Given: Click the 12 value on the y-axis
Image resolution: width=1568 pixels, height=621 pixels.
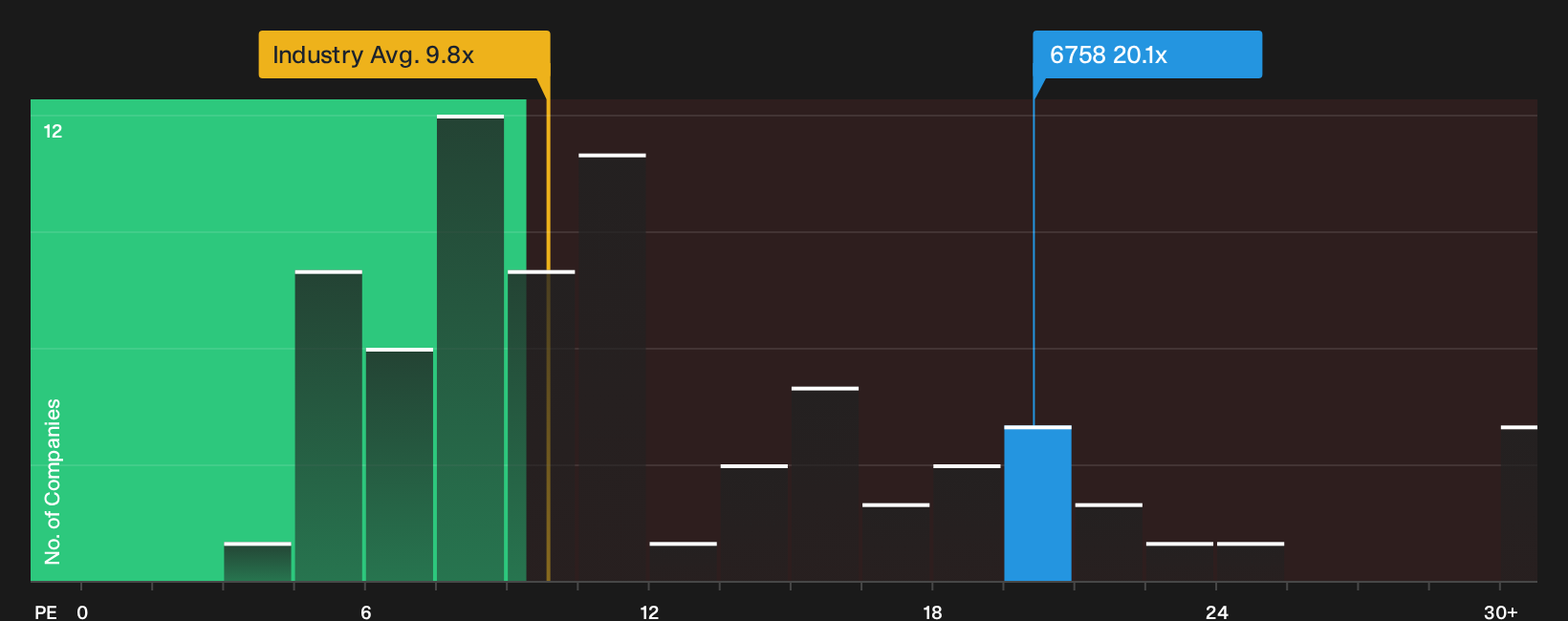Looking at the screenshot, I should coord(53,131).
